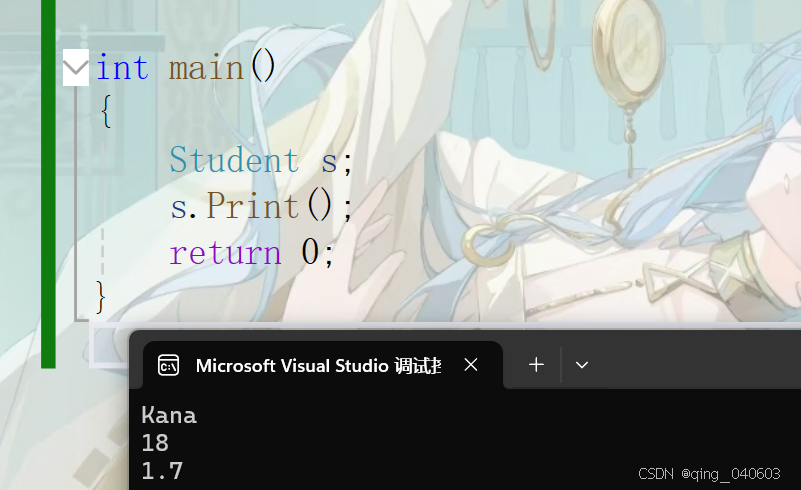The image size is (801, 490).
Task: Click the green change-tracking margin bar
Action: click(x=48, y=184)
